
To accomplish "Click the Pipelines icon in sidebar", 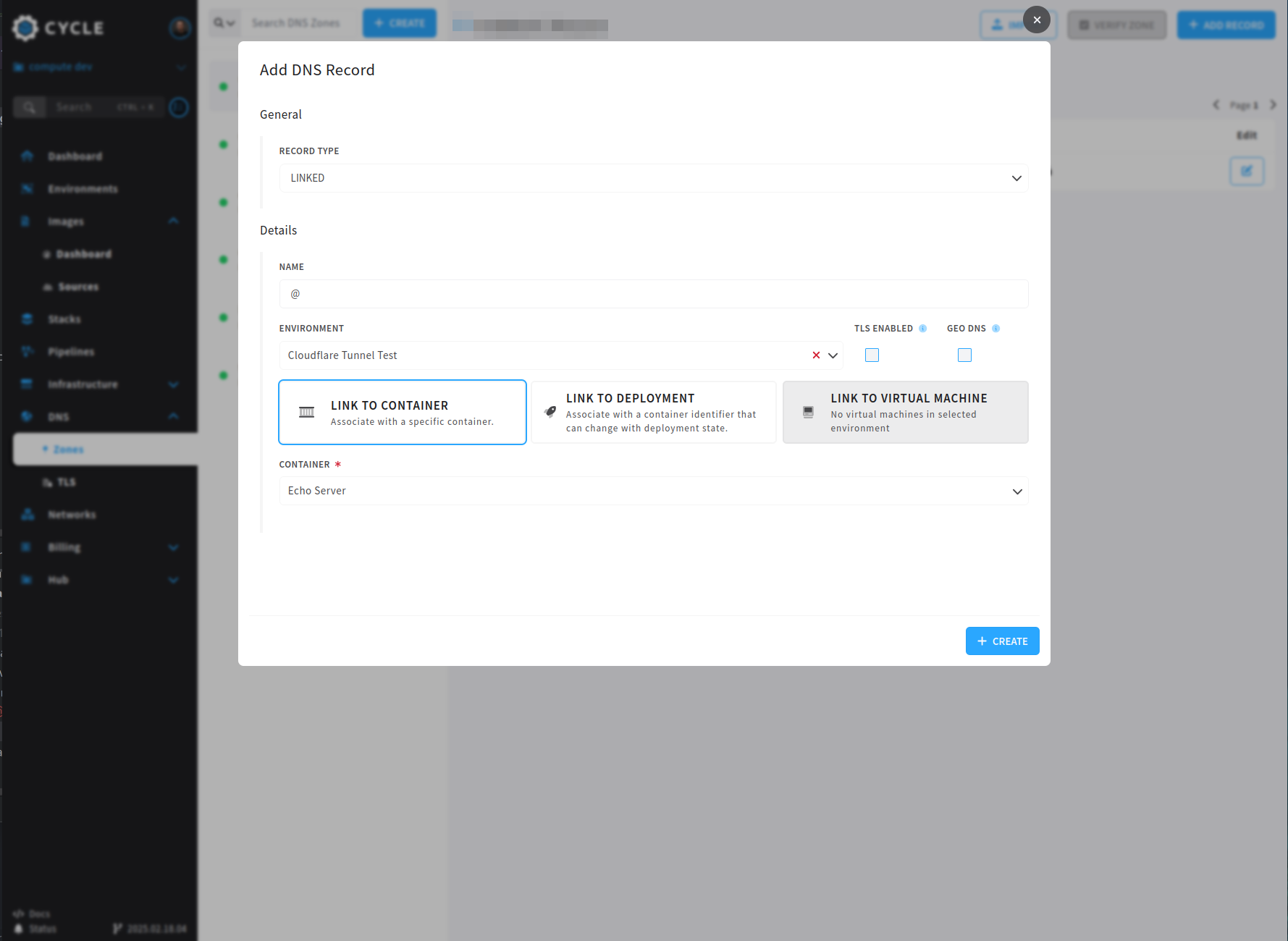I will pyautogui.click(x=28, y=352).
